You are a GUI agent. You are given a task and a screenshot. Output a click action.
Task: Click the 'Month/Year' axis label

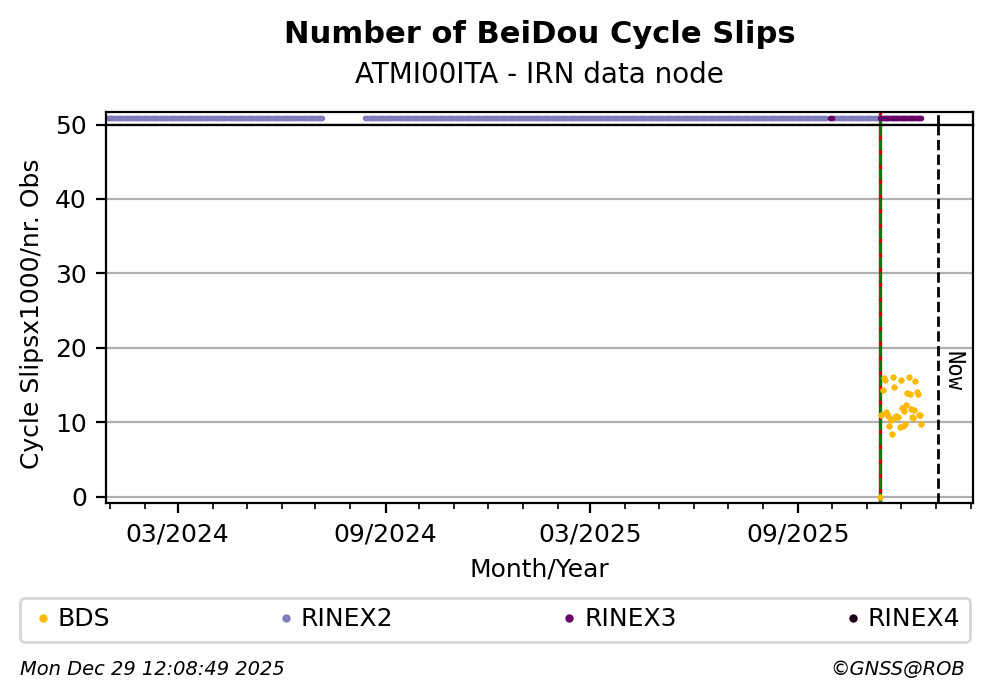(x=539, y=569)
